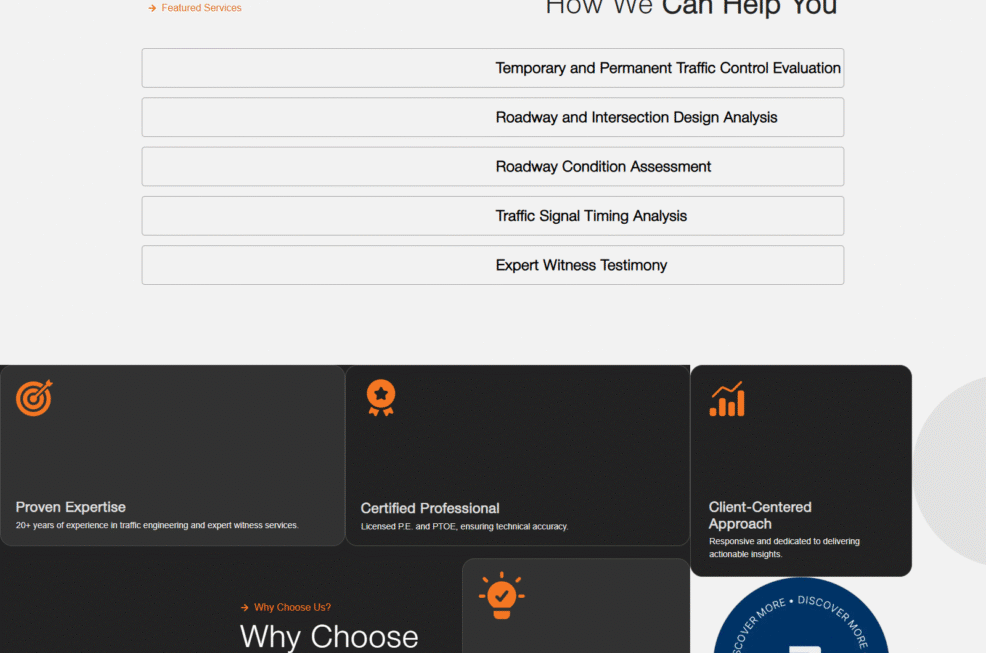
Task: Click the Client-Centered Approach card title
Action: pyautogui.click(x=760, y=515)
